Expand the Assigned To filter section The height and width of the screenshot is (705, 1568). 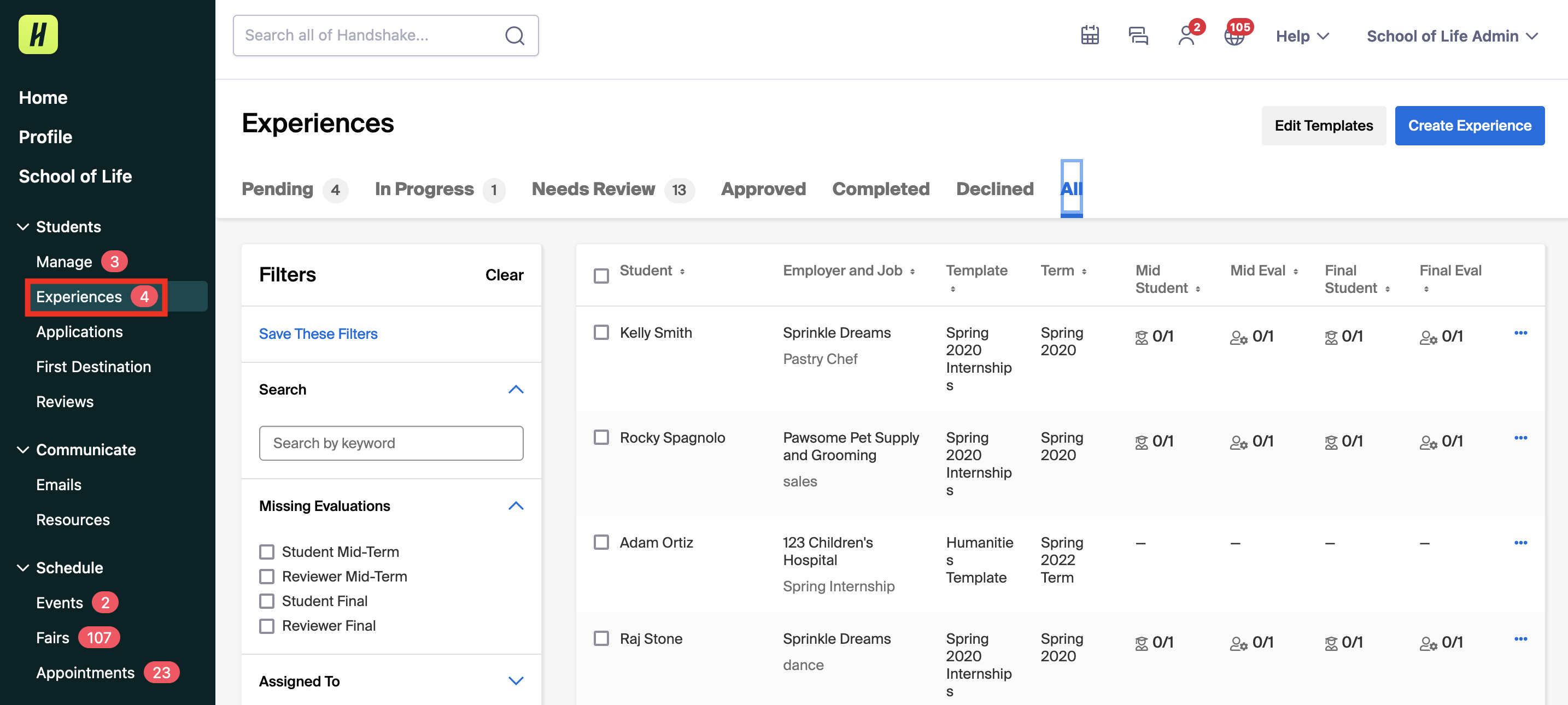click(x=516, y=680)
